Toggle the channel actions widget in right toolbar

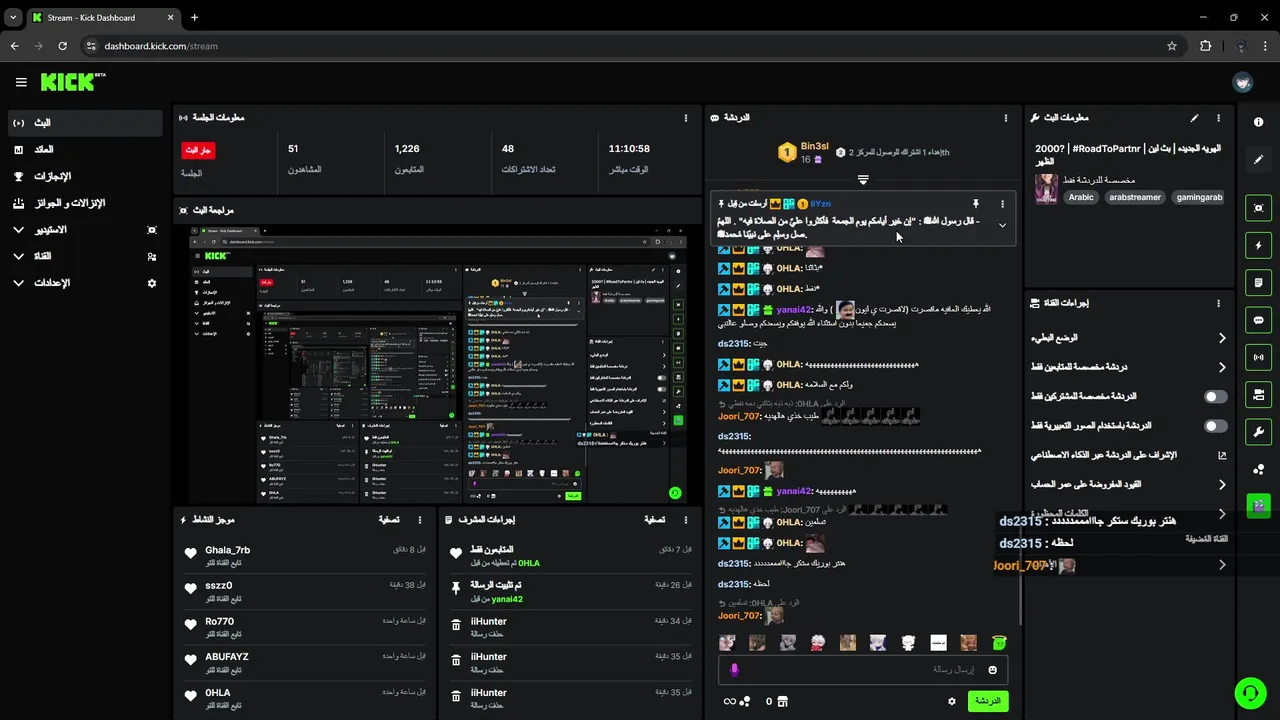(1258, 394)
